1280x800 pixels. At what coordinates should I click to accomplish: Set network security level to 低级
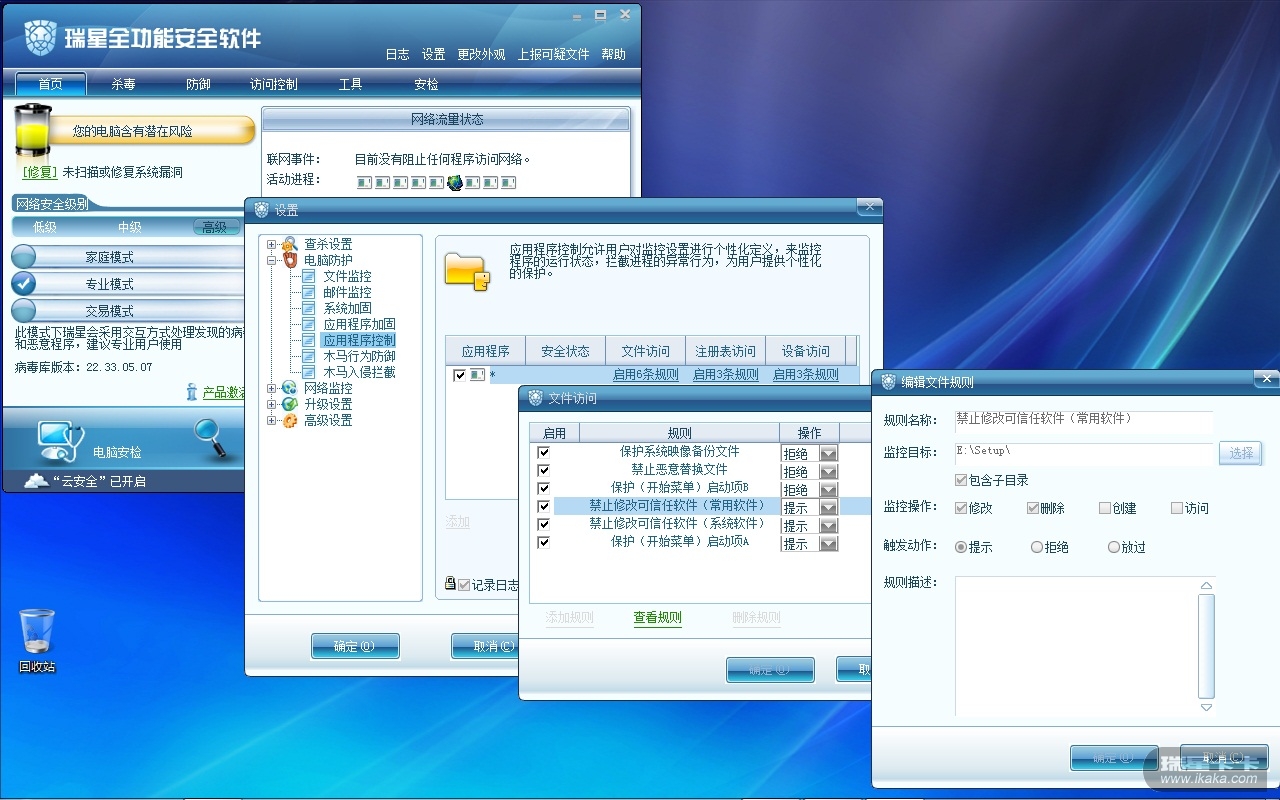point(45,227)
